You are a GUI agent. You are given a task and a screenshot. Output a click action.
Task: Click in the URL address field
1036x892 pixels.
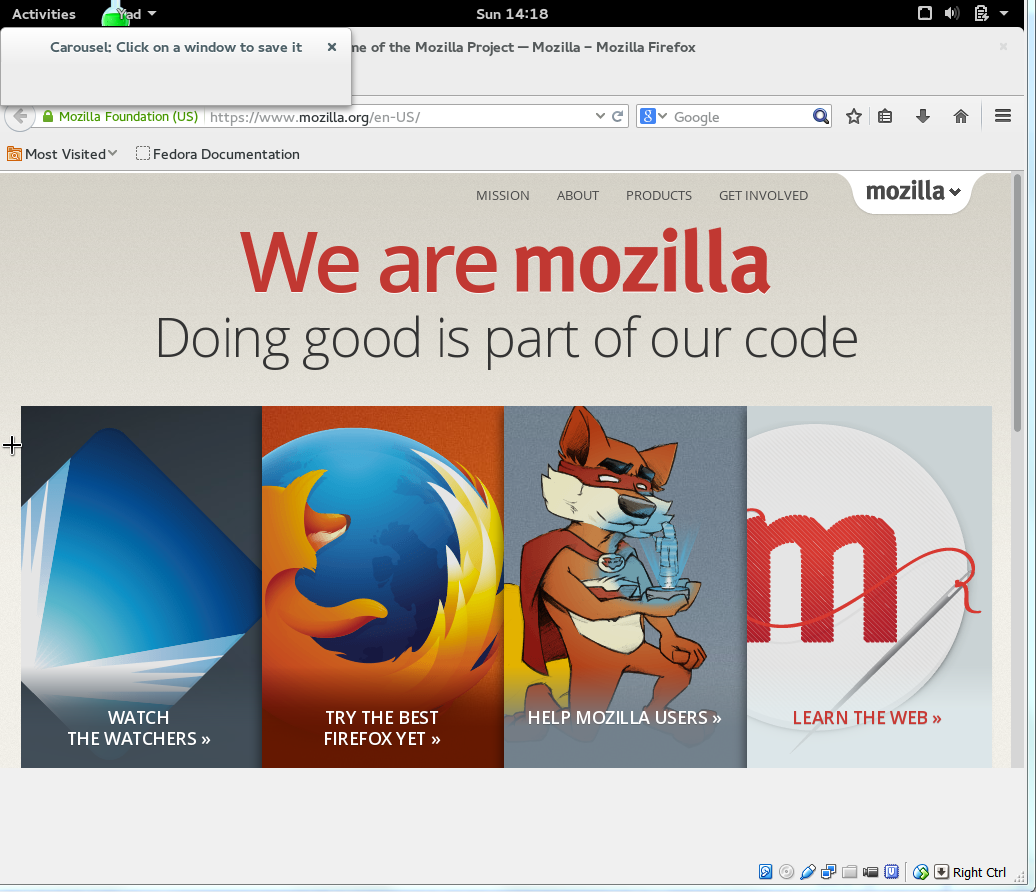tap(400, 117)
